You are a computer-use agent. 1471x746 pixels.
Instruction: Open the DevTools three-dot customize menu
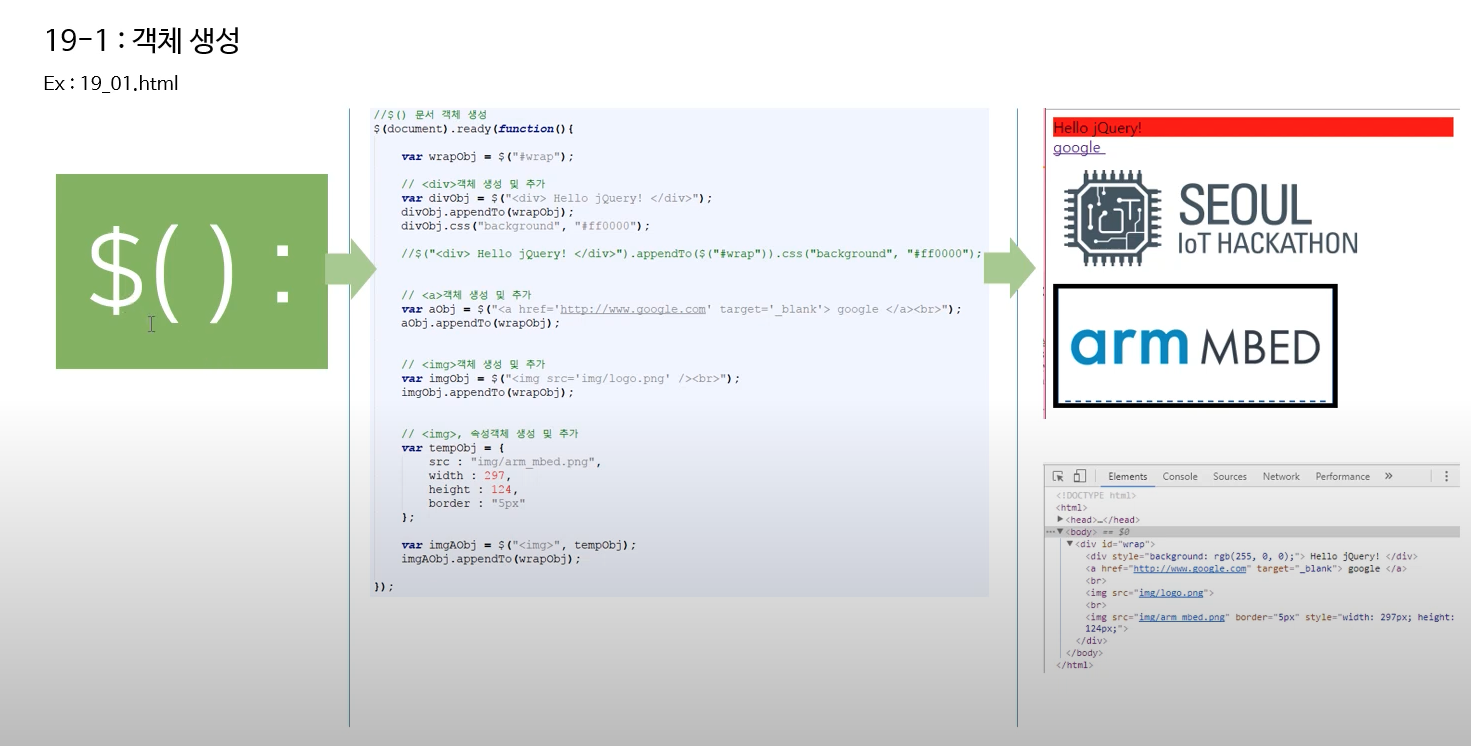1446,476
